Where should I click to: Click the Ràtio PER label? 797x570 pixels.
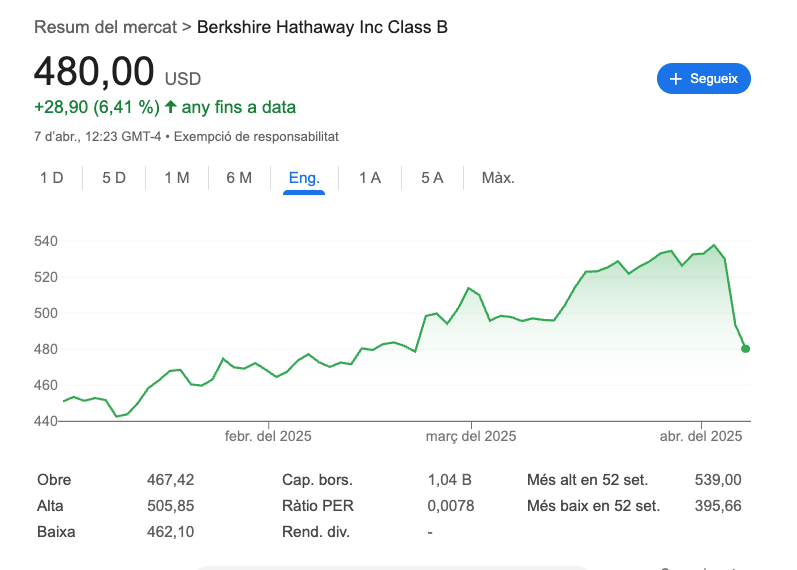(x=318, y=506)
